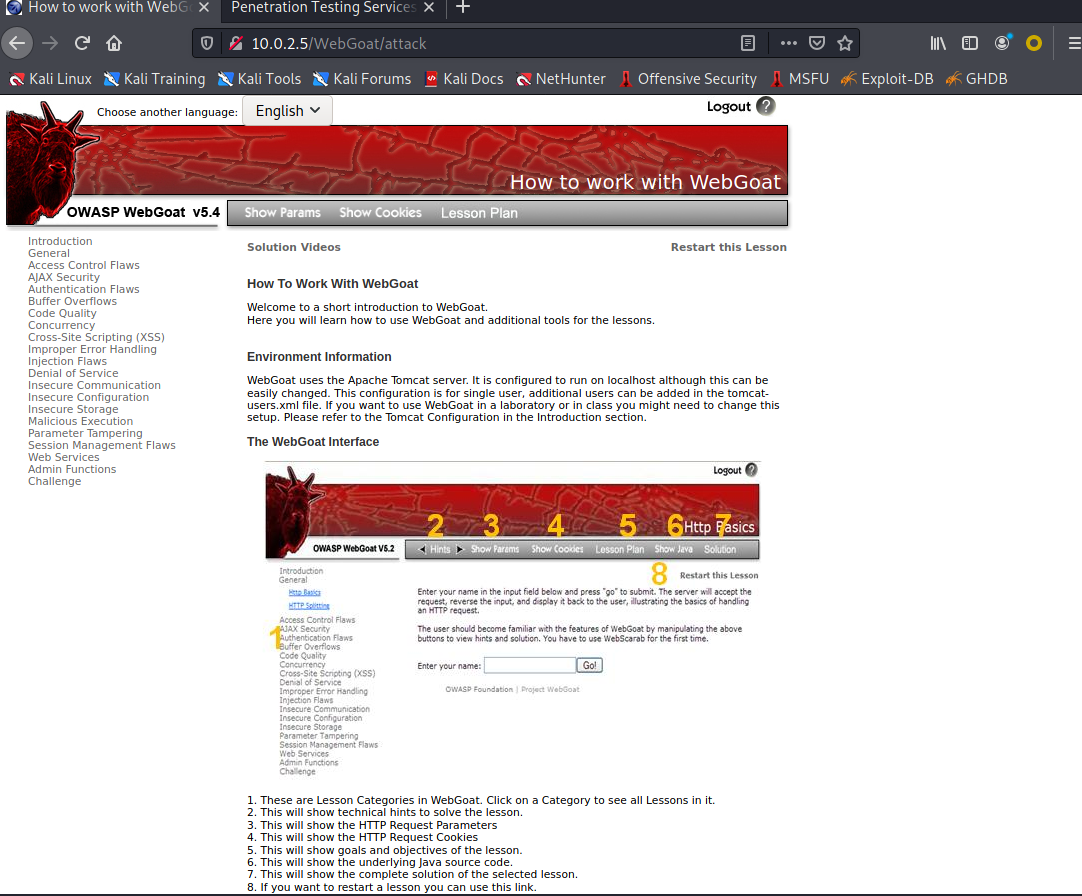Screen dimensions: 1082x896
Task: Open the Library bookmarks icon
Action: [938, 43]
